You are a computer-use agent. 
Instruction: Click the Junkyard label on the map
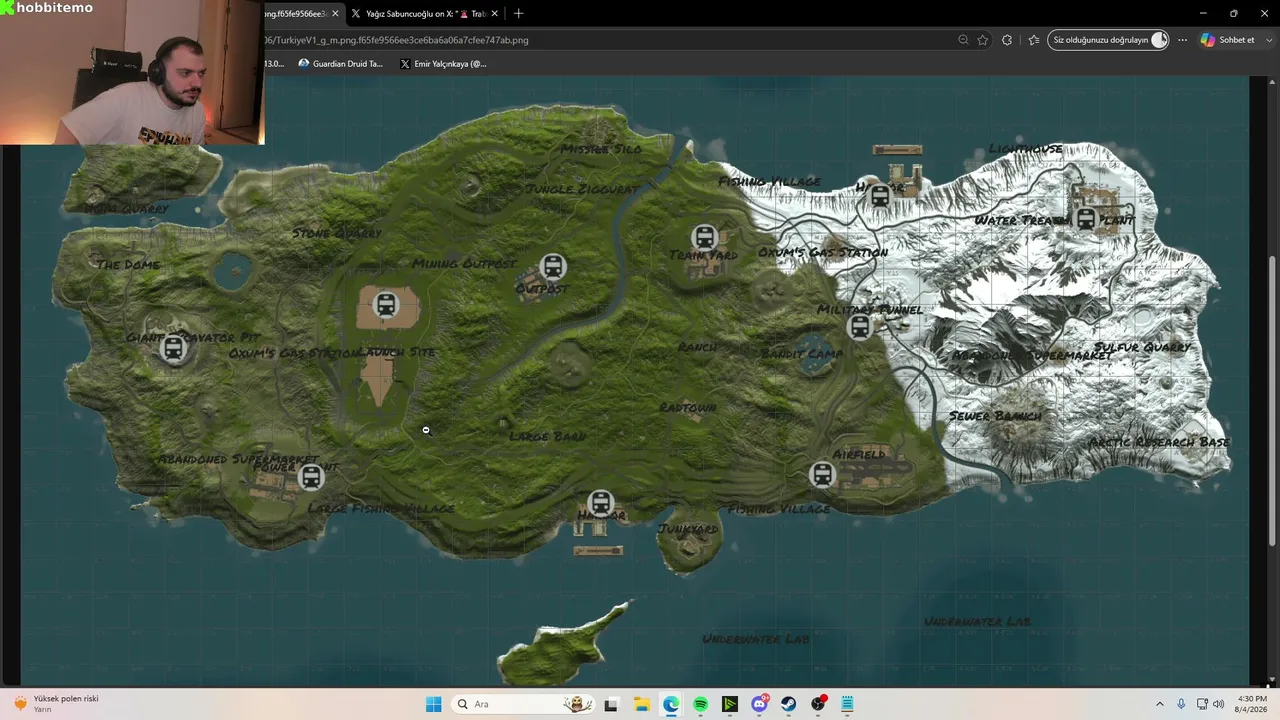coord(688,529)
